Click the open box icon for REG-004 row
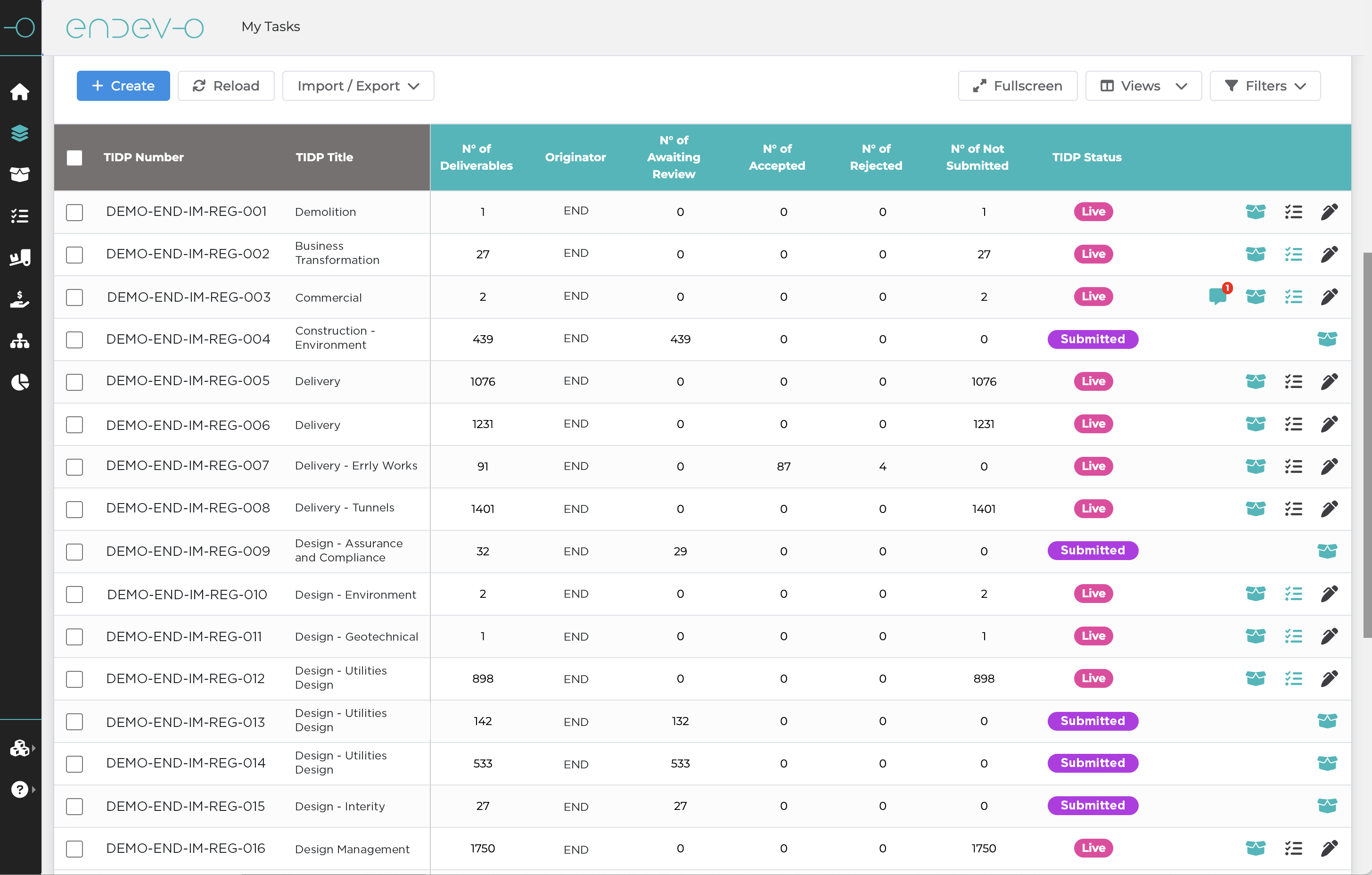 [x=1327, y=339]
